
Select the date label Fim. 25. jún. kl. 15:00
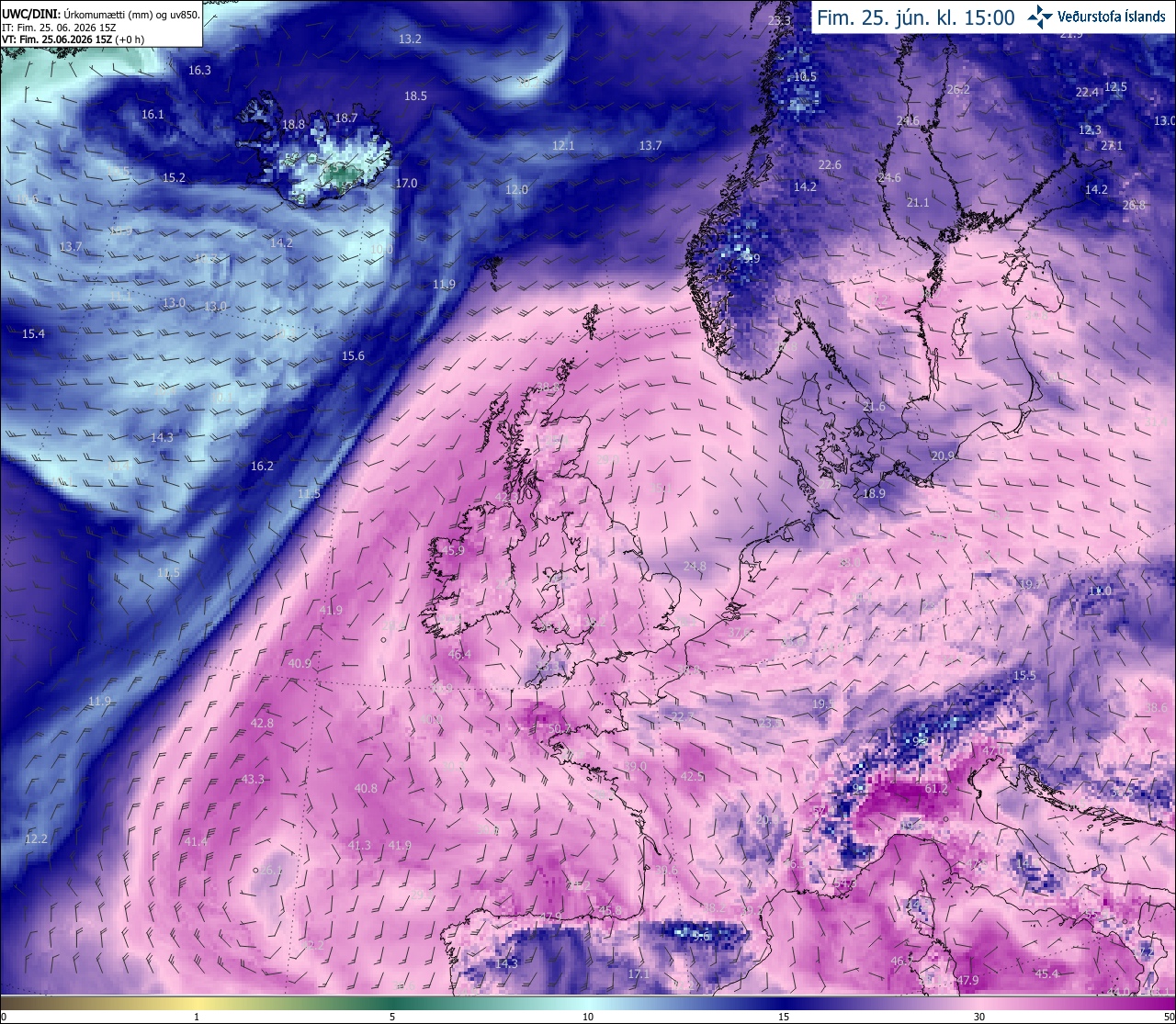916,17
